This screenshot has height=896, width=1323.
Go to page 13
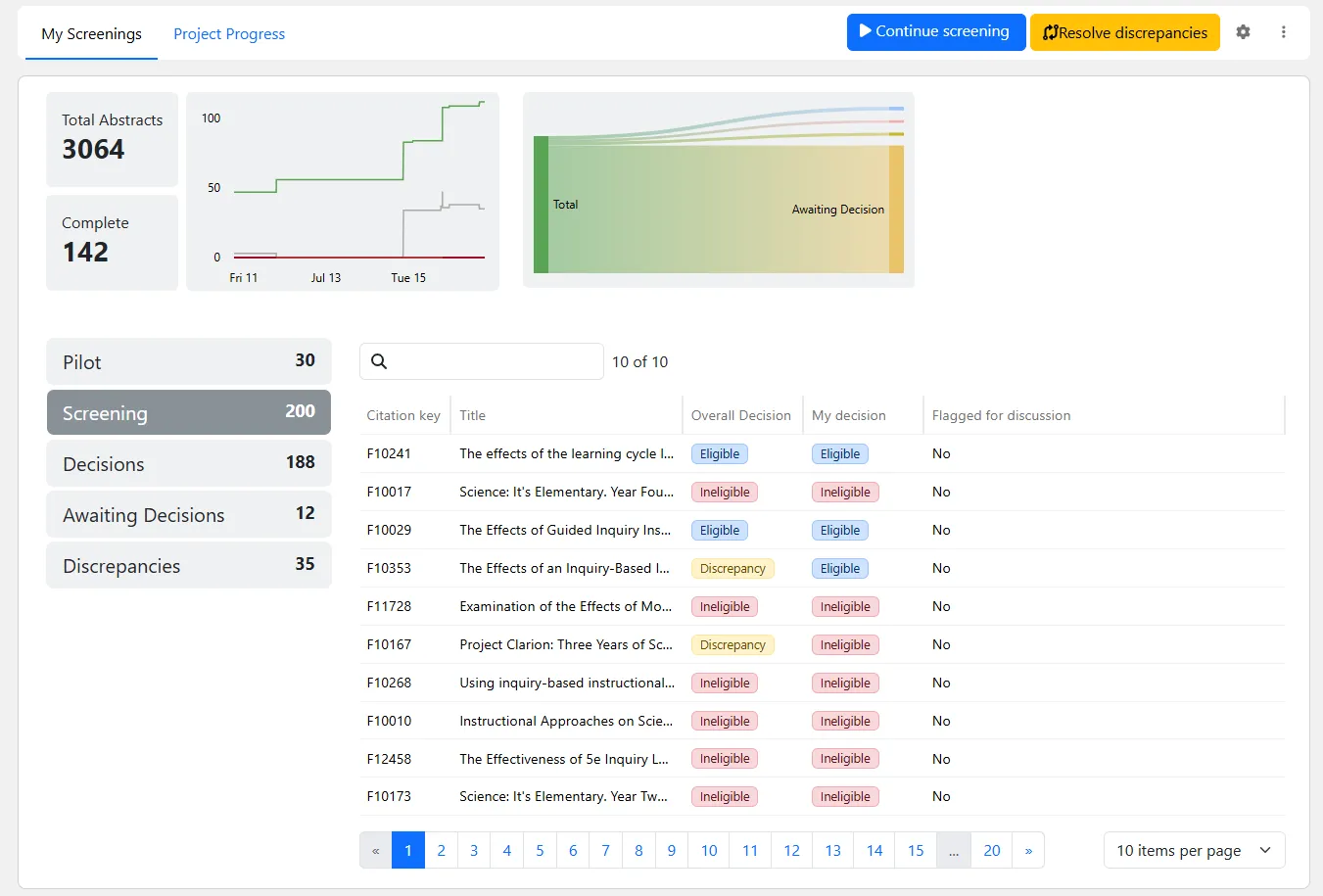833,850
